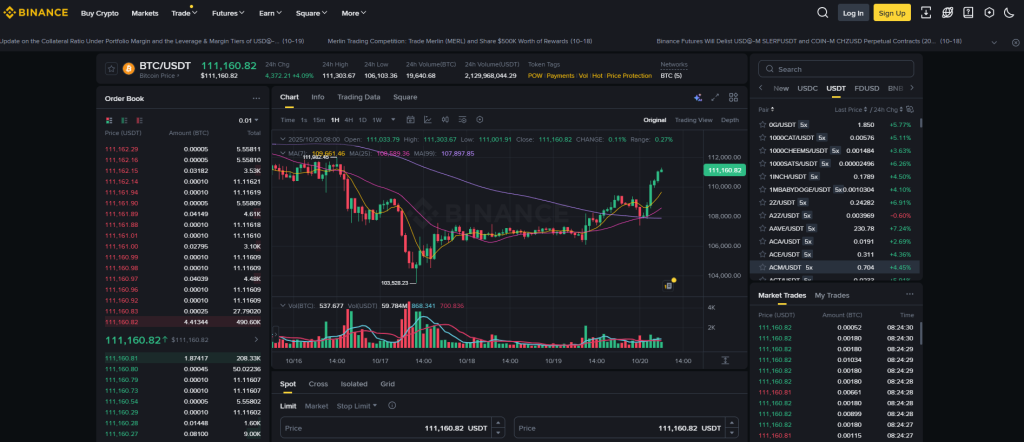Expand the announcements list chevron

[994, 42]
